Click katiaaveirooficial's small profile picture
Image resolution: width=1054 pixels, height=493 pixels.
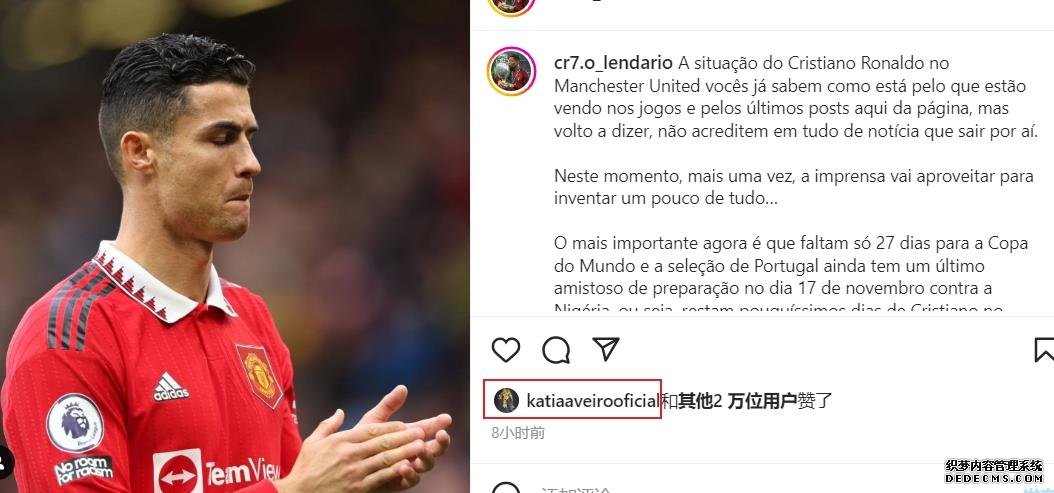[x=506, y=401]
